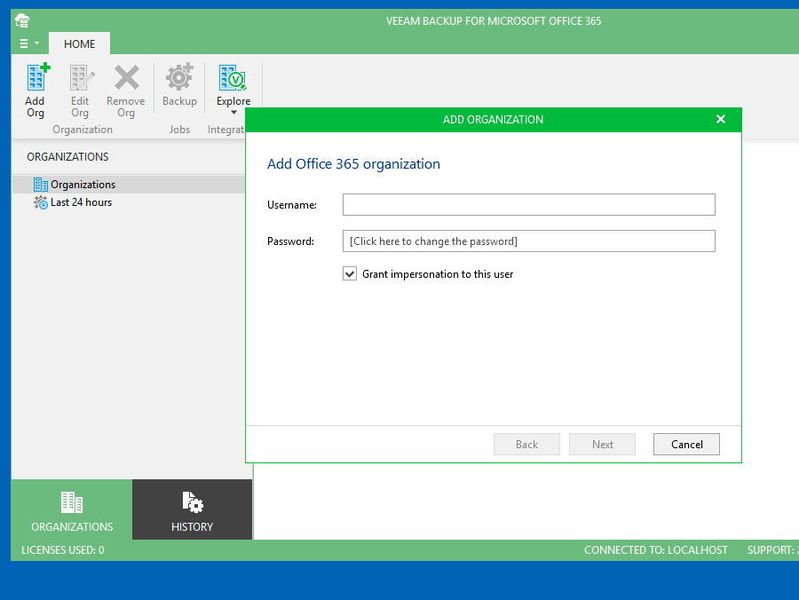
Task: Click the Next button in dialog
Action: pos(602,444)
